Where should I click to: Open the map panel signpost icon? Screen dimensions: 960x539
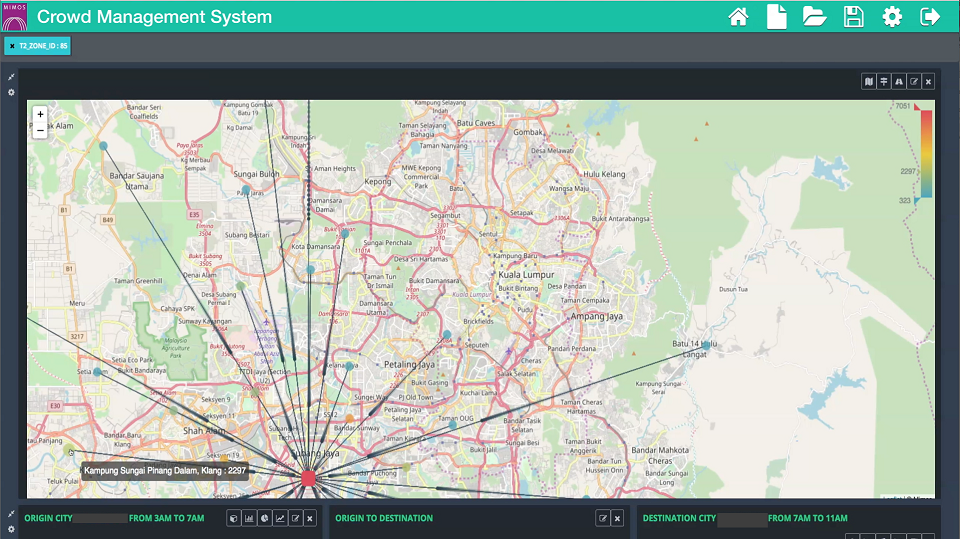(x=883, y=81)
